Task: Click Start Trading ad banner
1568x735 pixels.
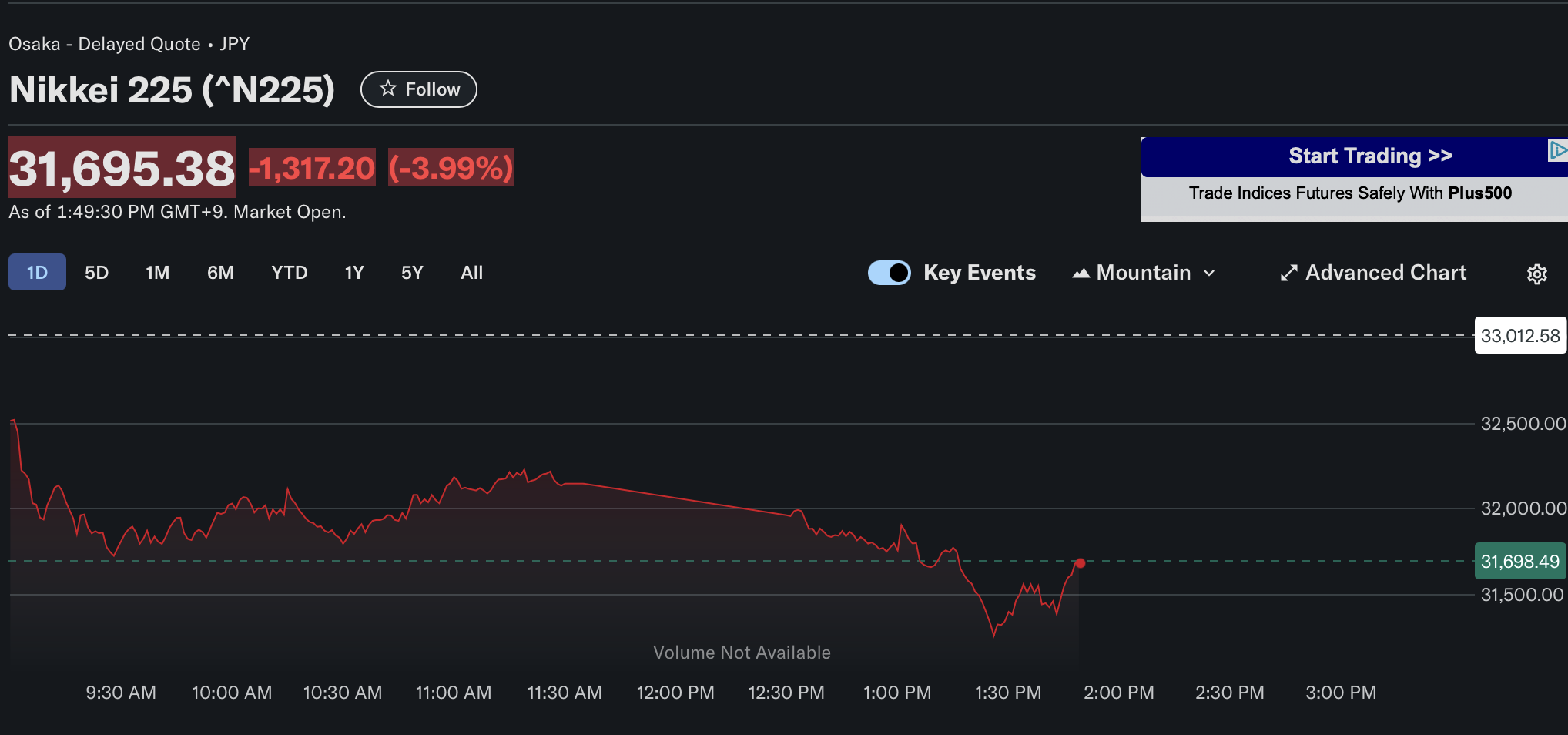Action: coord(1370,156)
